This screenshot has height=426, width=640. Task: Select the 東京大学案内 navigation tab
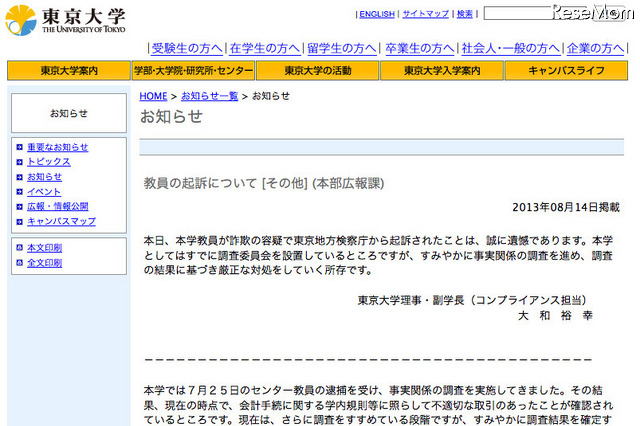click(x=69, y=71)
